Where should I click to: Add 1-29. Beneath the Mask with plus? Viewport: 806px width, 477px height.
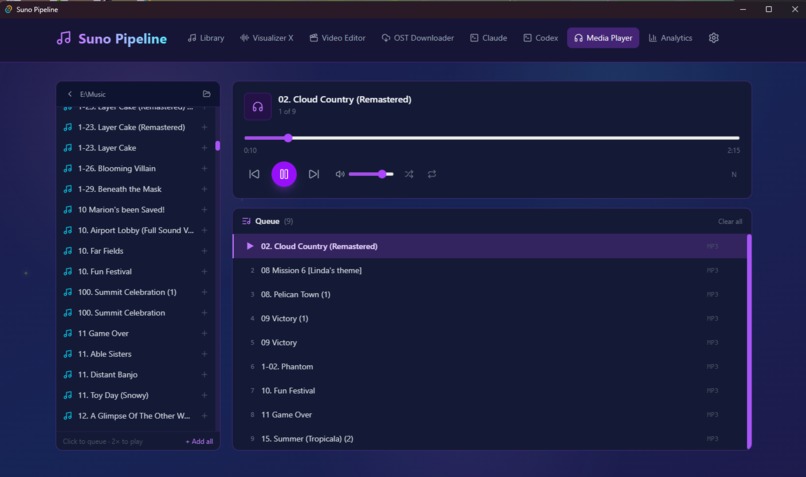(204, 189)
